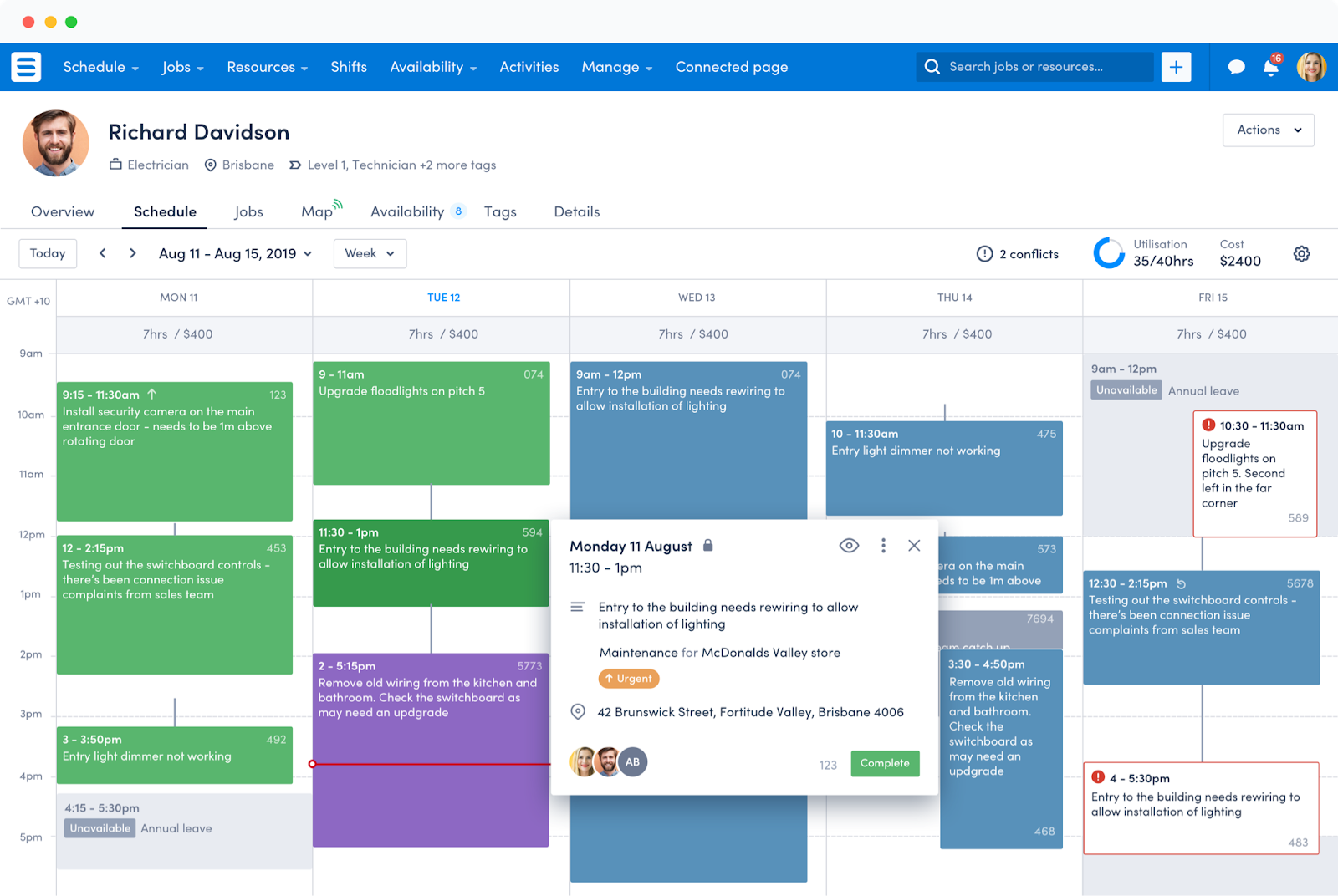Open the purple 2 - 5:15pm job block
The width and height of the screenshot is (1338, 896).
click(x=431, y=750)
